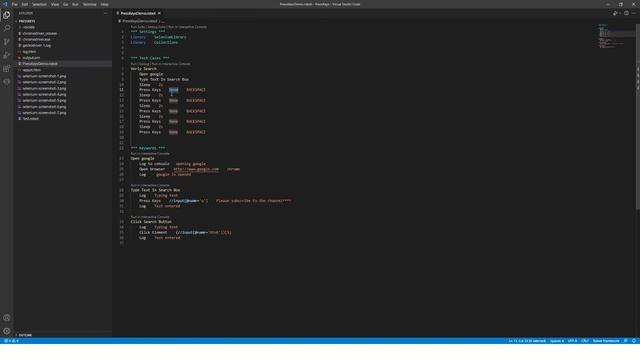
Task: Open the Terminal menu
Action: pos(89,4)
